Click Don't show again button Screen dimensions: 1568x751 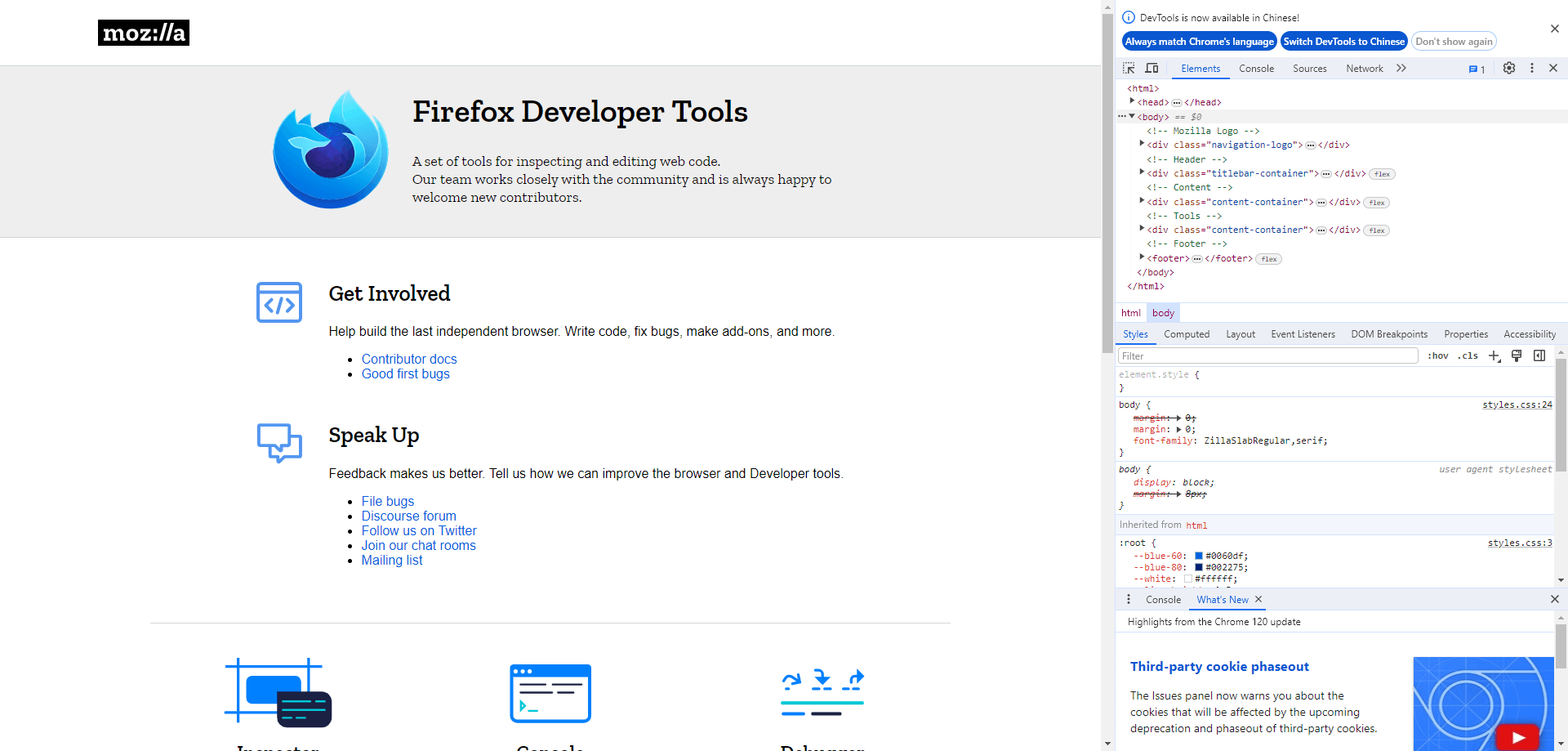tap(1454, 42)
